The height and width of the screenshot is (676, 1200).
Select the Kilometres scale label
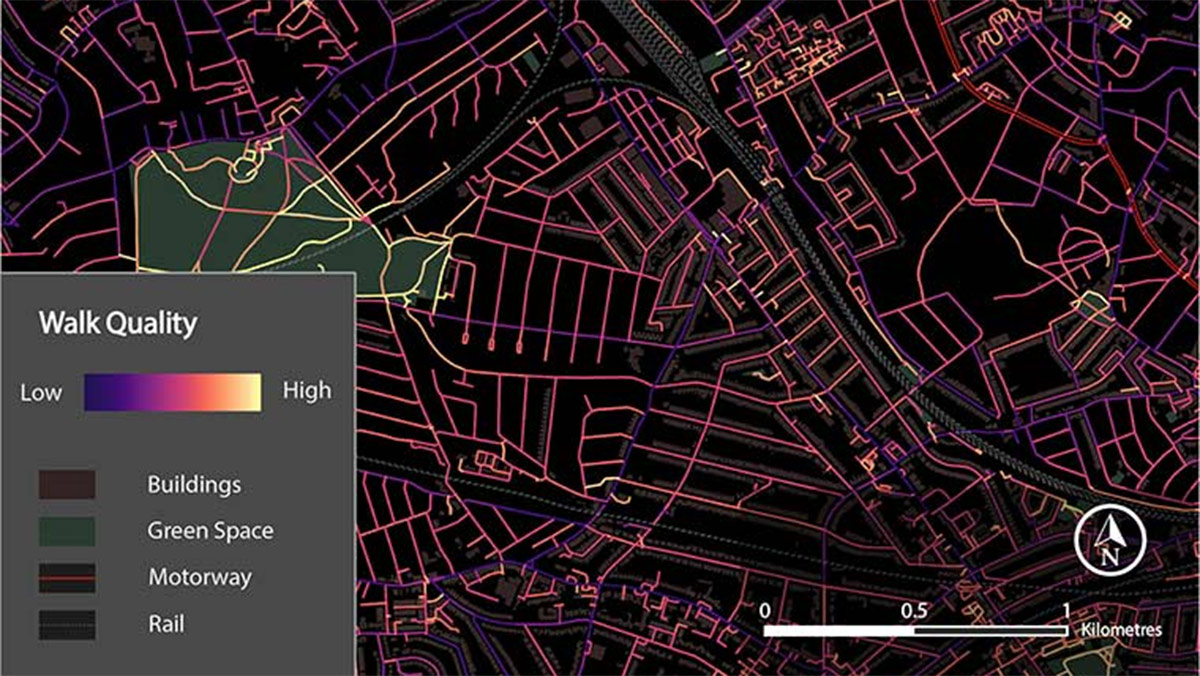1121,630
